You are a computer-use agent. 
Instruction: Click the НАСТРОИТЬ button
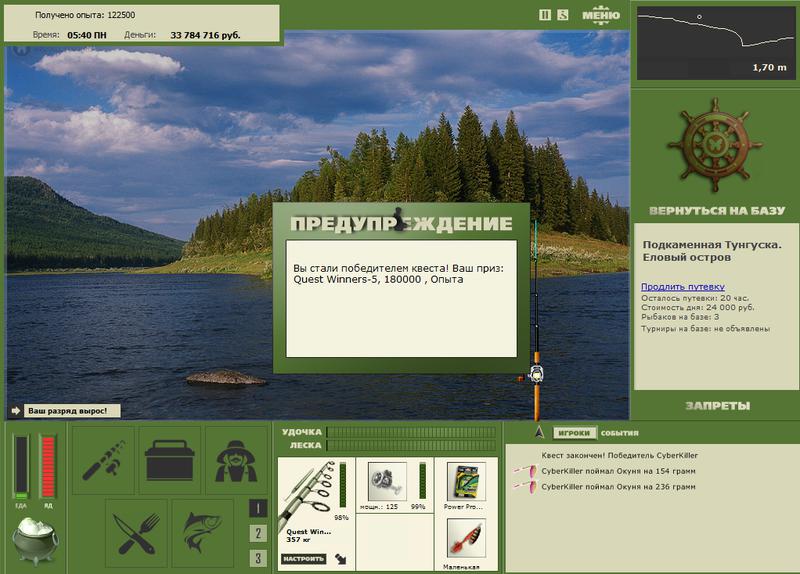304,559
